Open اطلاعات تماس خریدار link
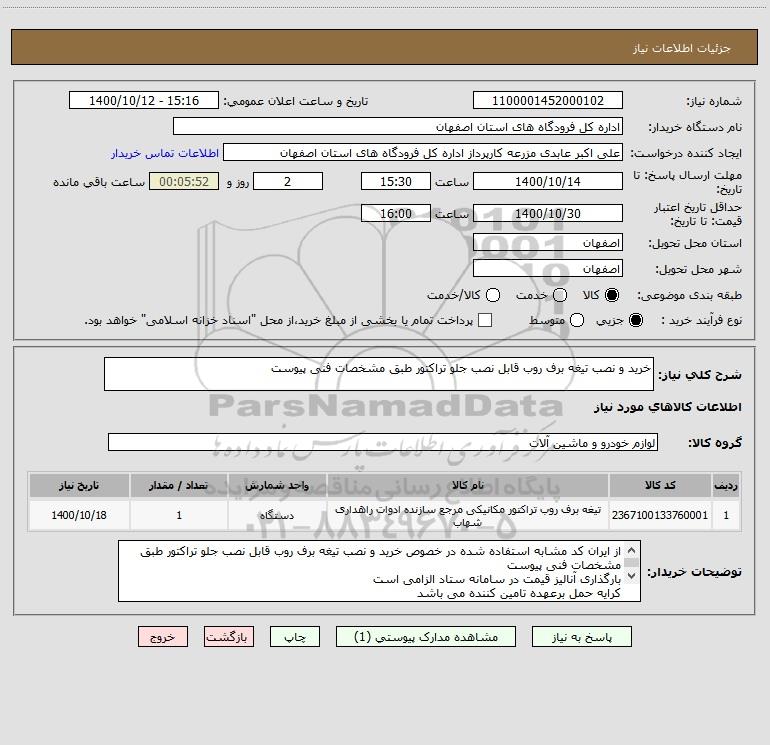The image size is (770, 745). click(x=165, y=153)
